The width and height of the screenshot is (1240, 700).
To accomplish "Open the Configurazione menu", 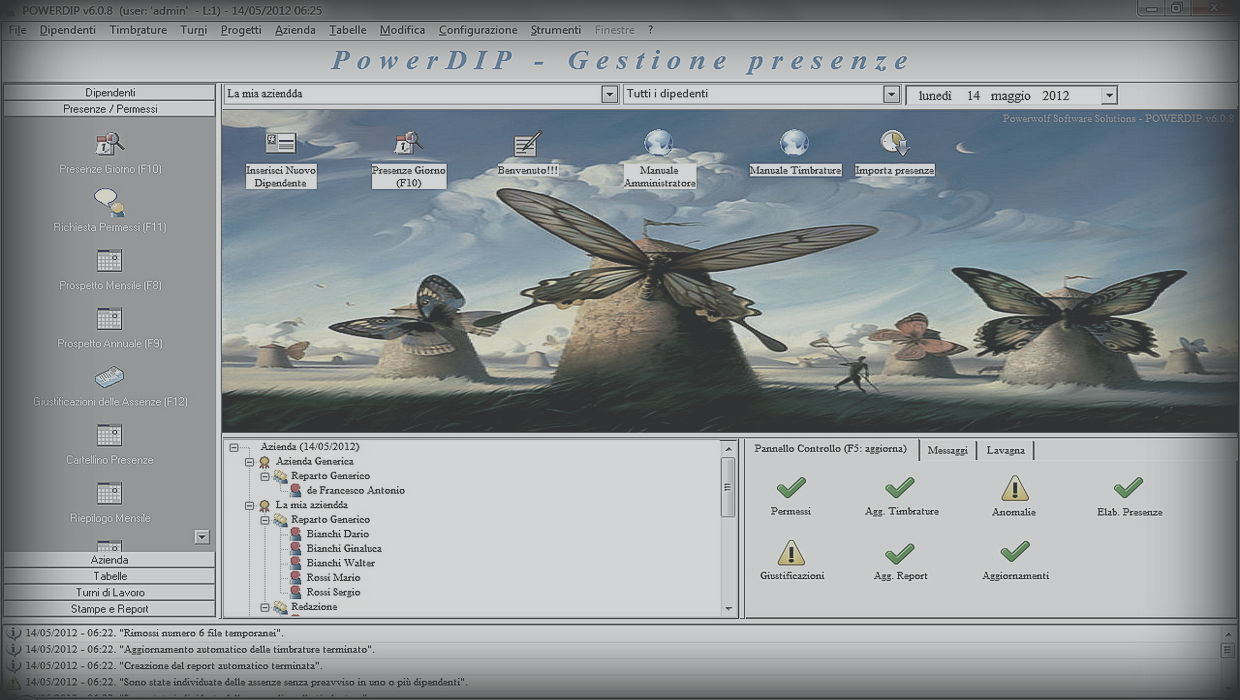I will coord(478,30).
